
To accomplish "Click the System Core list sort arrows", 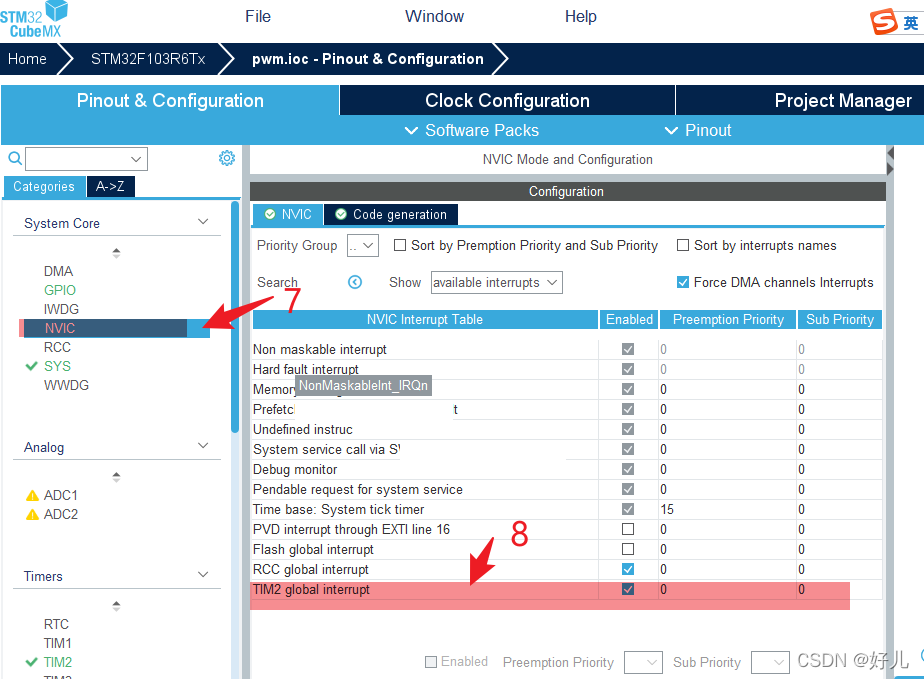I will [117, 253].
